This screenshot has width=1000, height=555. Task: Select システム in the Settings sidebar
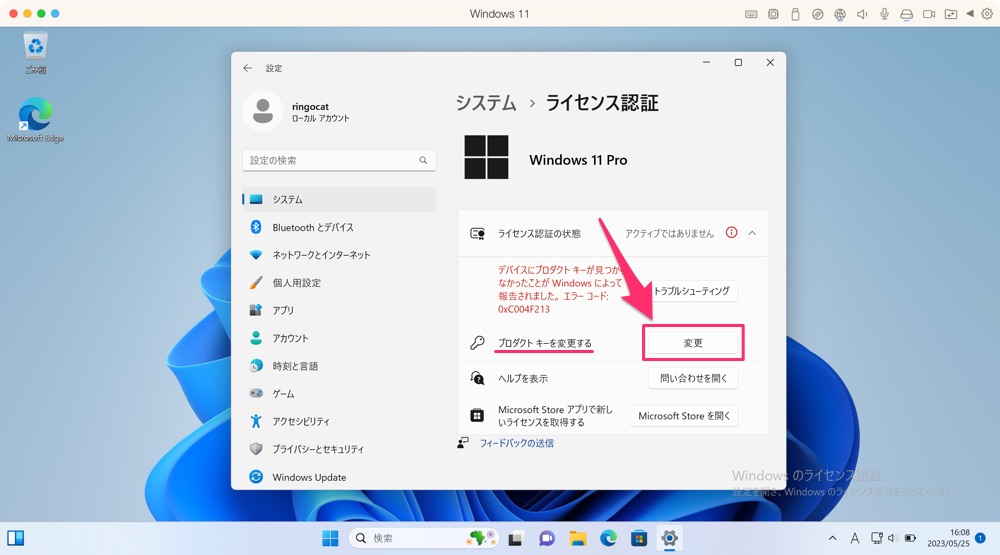point(339,200)
